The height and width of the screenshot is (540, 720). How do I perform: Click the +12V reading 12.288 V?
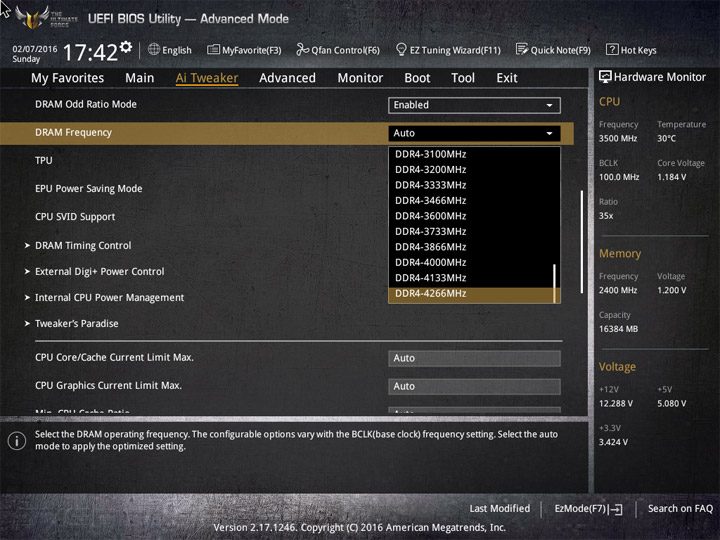616,403
